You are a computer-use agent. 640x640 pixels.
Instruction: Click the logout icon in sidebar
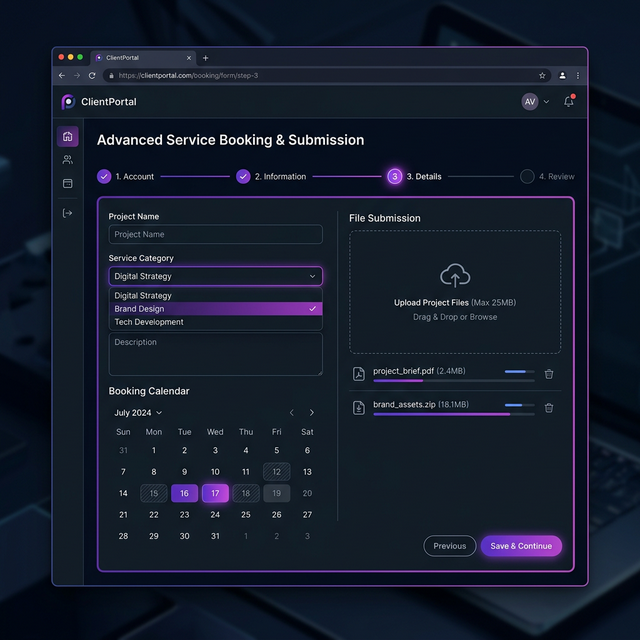(x=67, y=213)
